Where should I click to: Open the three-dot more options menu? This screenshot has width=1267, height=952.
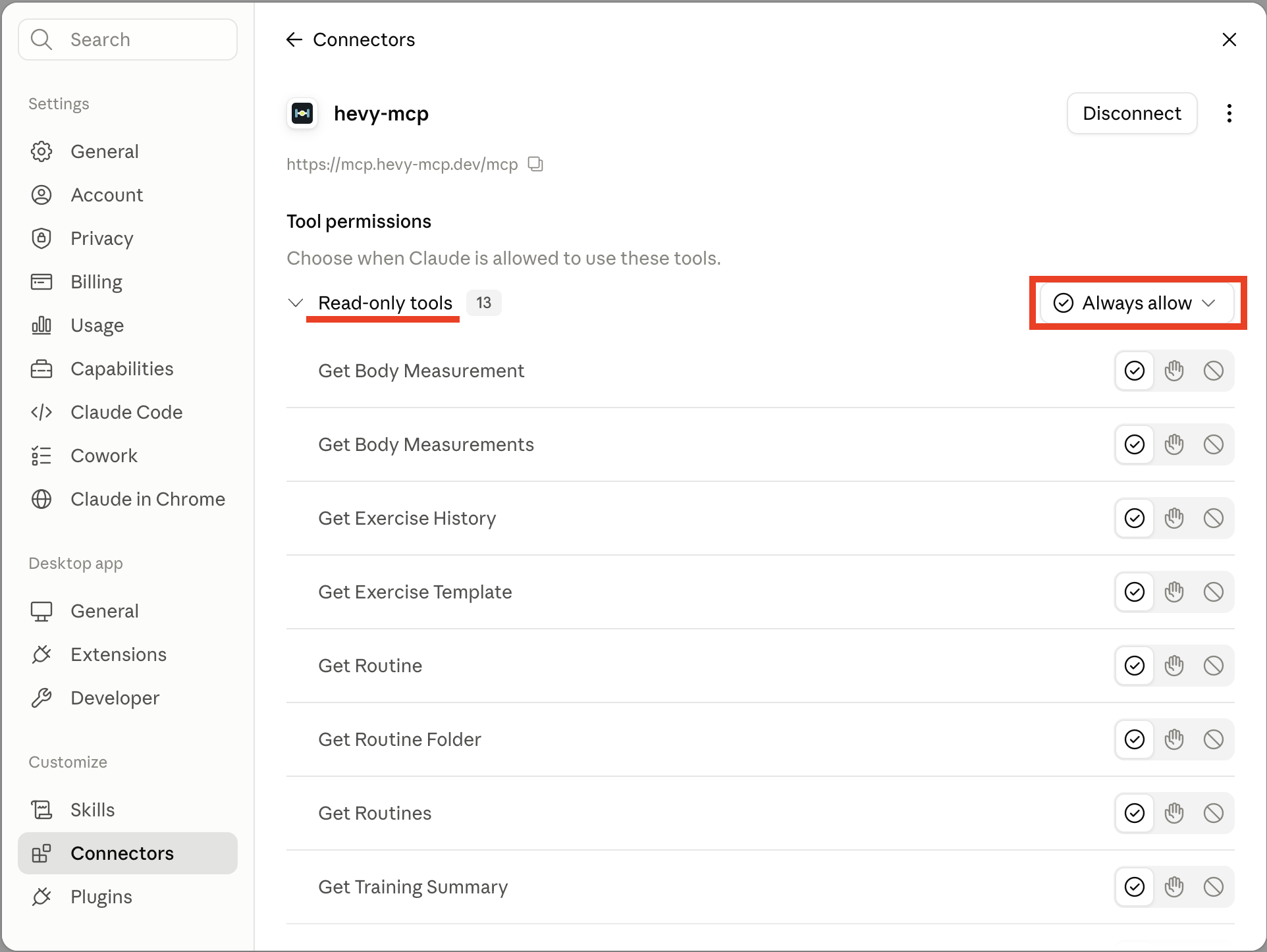pos(1229,113)
